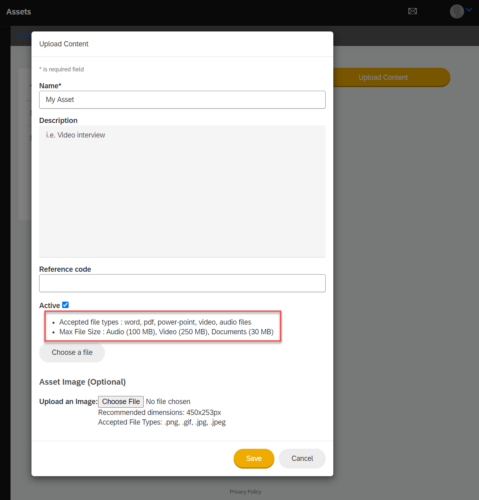Image resolution: width=479 pixels, height=500 pixels.
Task: Click the Description label
Action: [58, 120]
